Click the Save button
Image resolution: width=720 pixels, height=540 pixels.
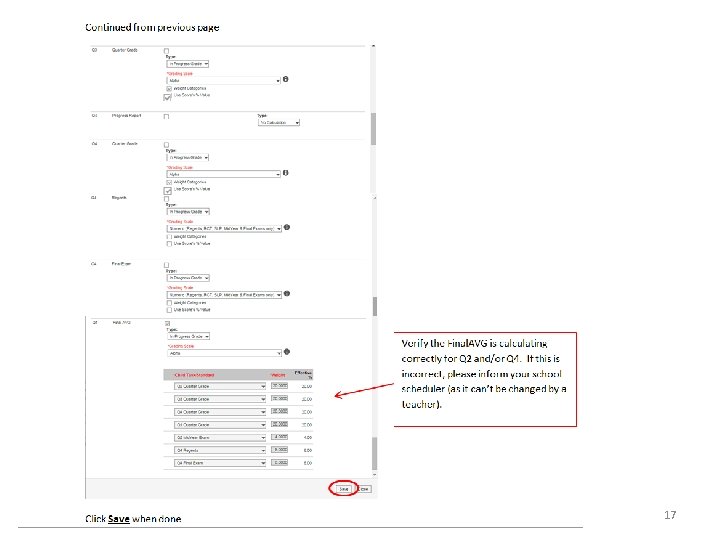(x=343, y=489)
